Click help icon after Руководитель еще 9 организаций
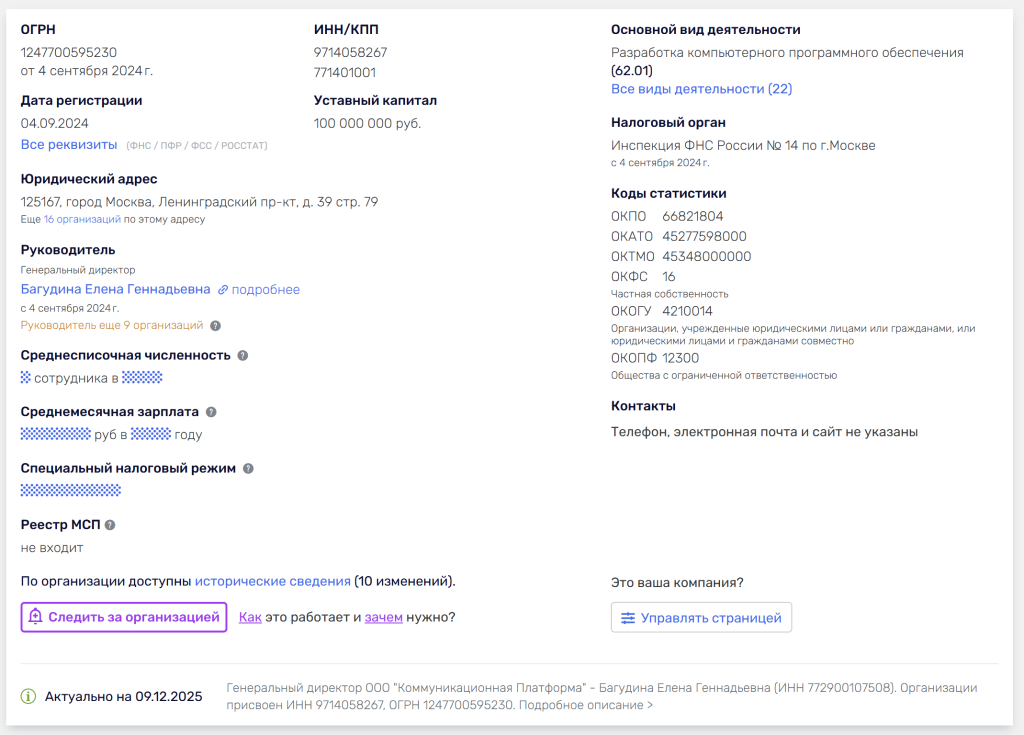The image size is (1024, 735). 215,326
